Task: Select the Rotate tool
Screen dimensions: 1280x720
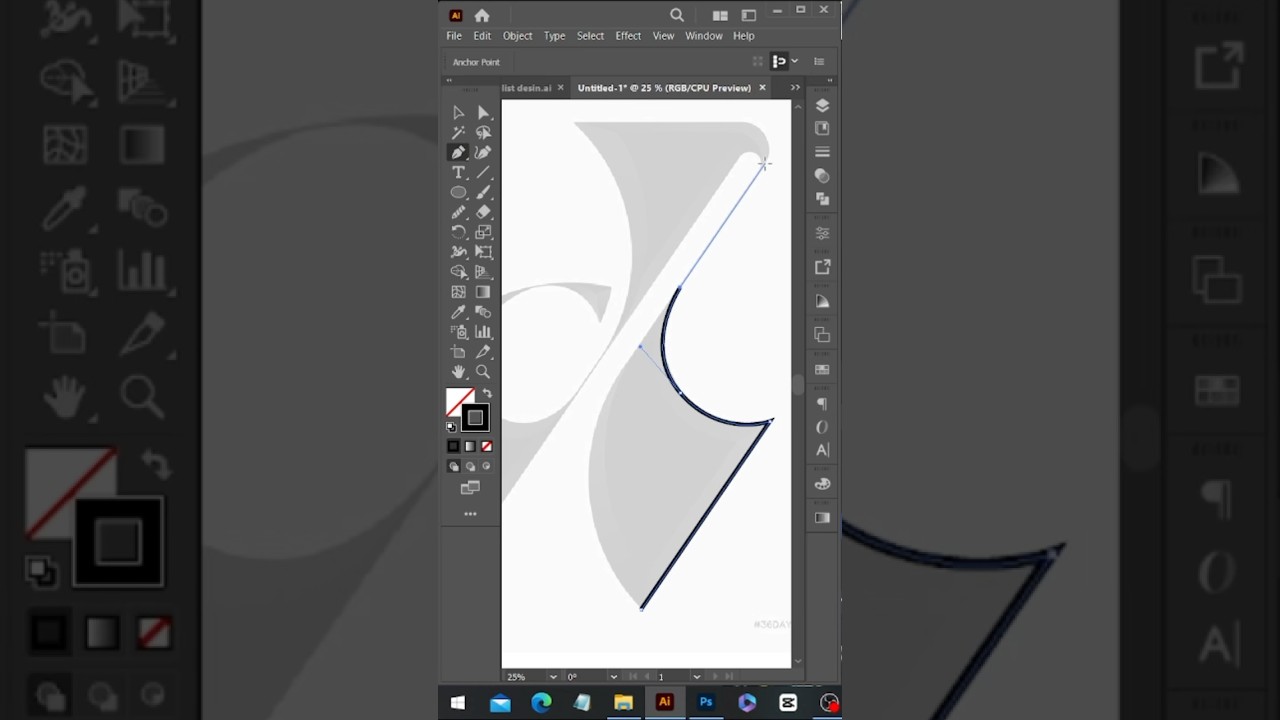Action: (458, 232)
